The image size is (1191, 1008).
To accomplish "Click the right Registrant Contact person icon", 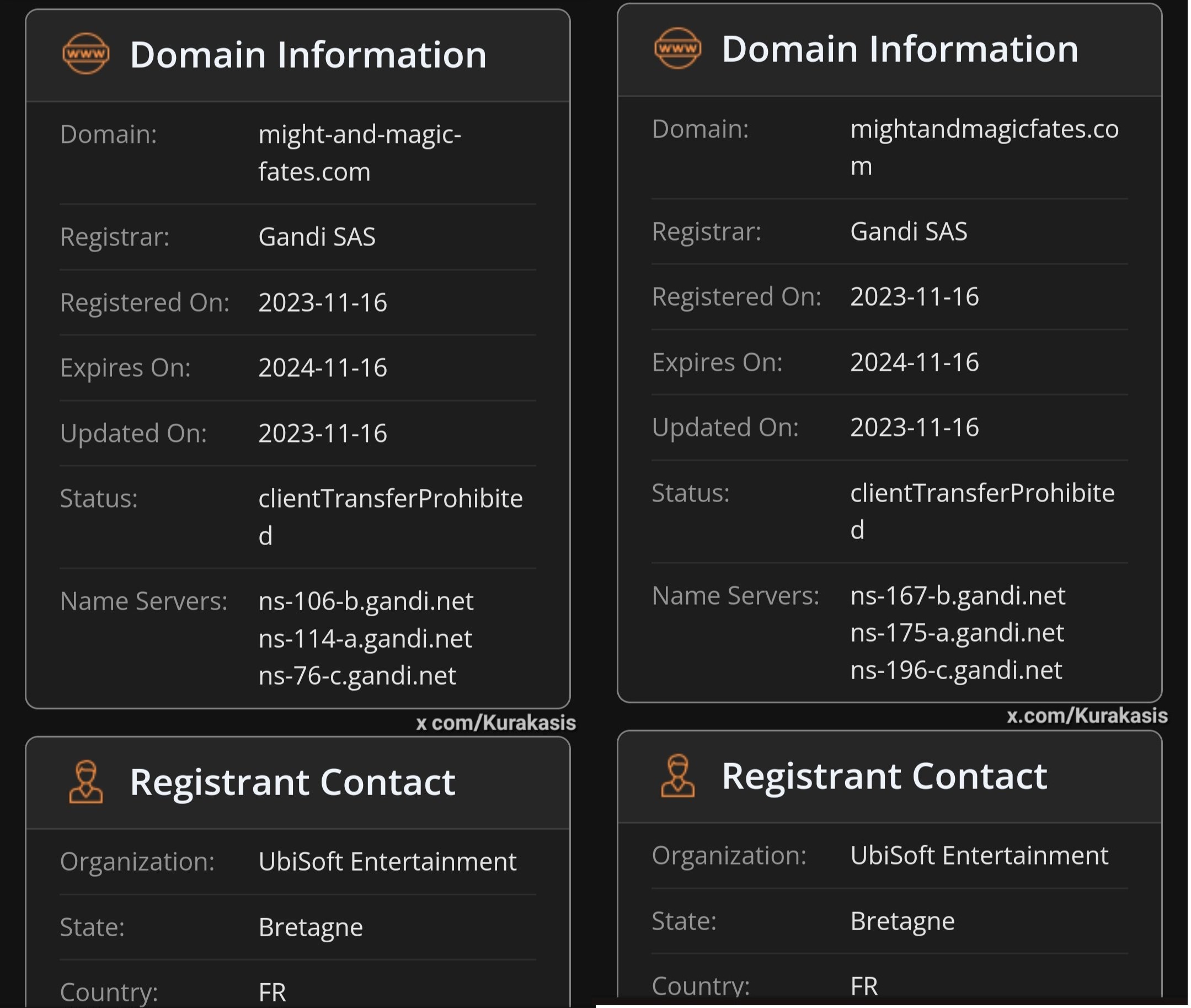I will tap(677, 775).
